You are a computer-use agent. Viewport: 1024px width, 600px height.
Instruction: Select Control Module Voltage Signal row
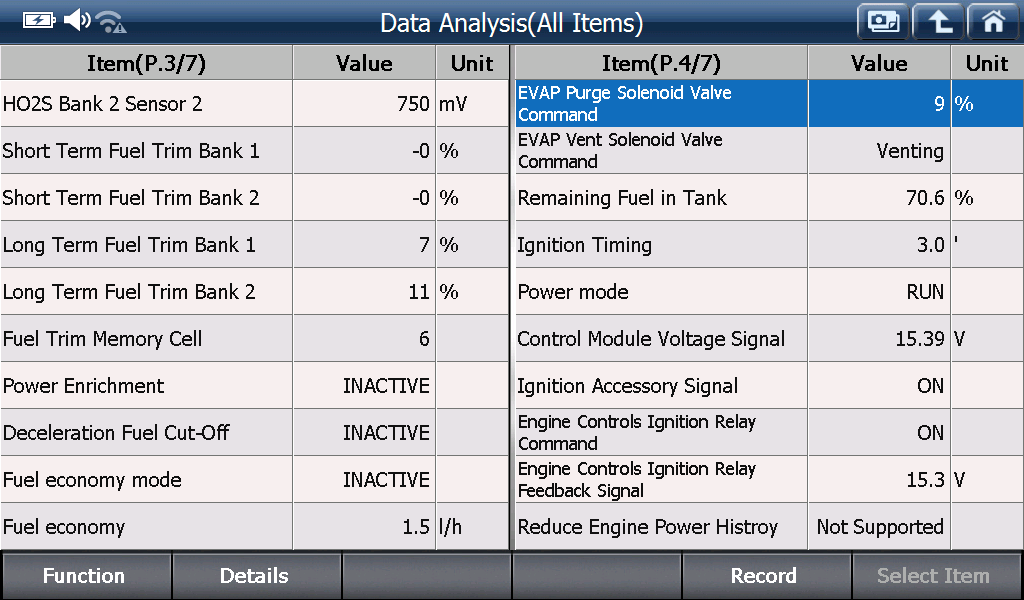pos(769,338)
